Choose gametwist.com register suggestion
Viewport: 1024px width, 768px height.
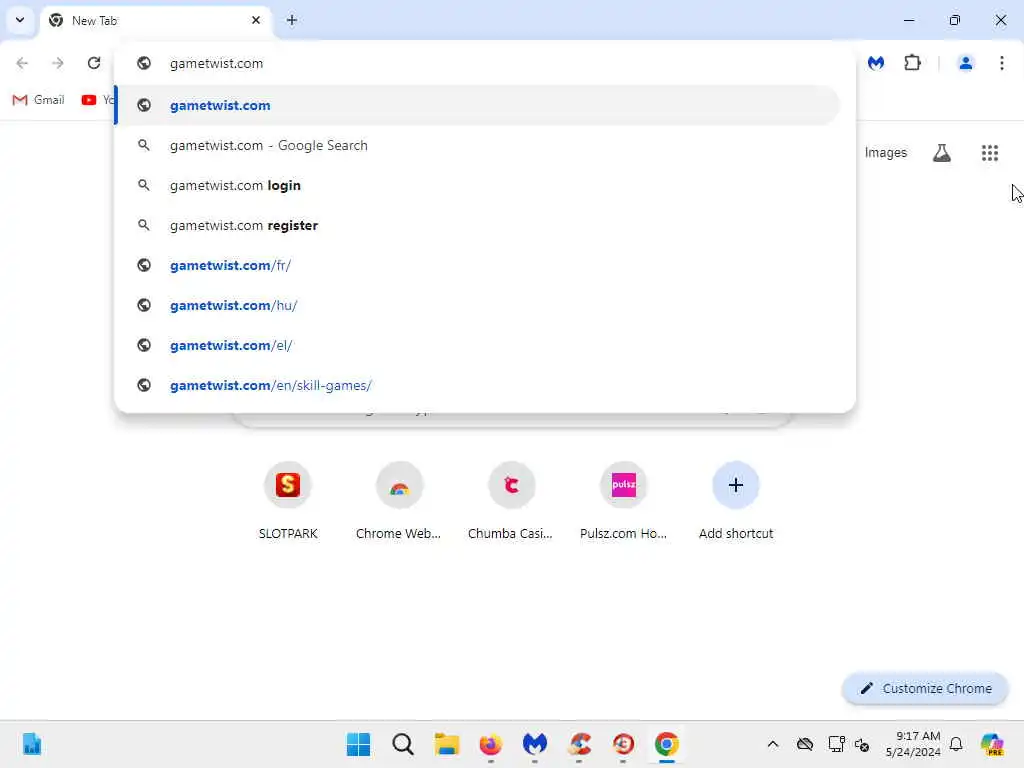click(478, 225)
